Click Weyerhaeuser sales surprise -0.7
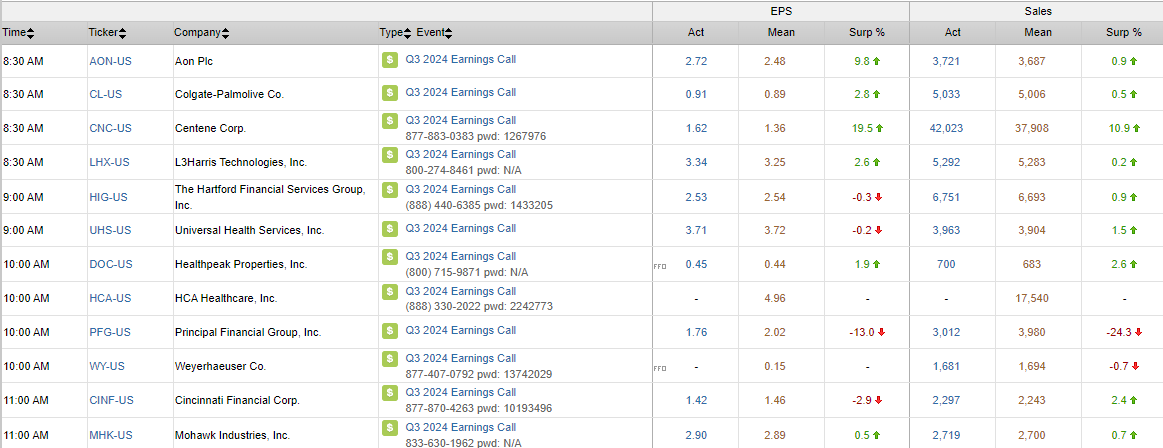The image size is (1163, 448). point(1120,366)
